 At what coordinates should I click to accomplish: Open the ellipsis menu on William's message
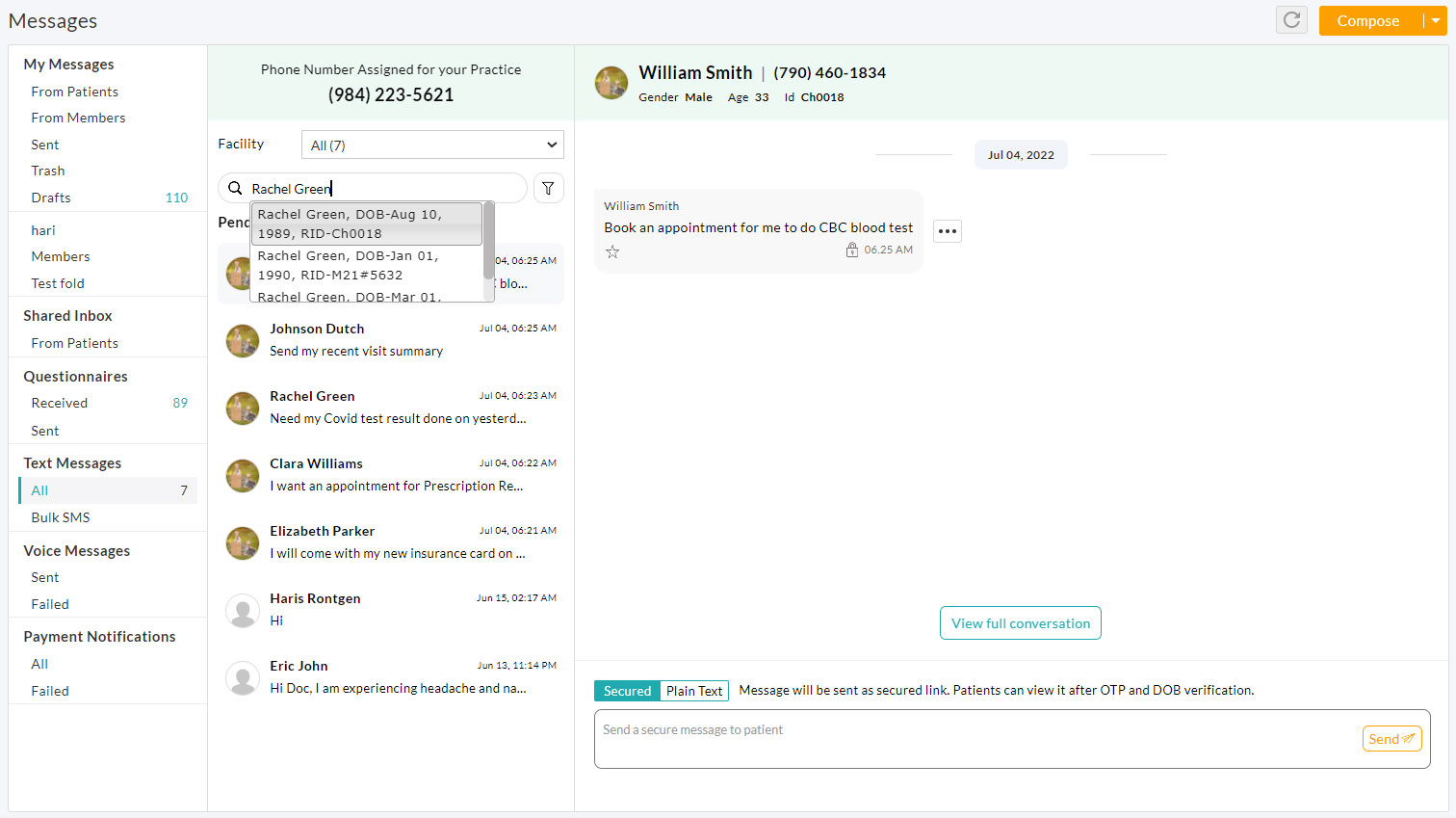947,230
